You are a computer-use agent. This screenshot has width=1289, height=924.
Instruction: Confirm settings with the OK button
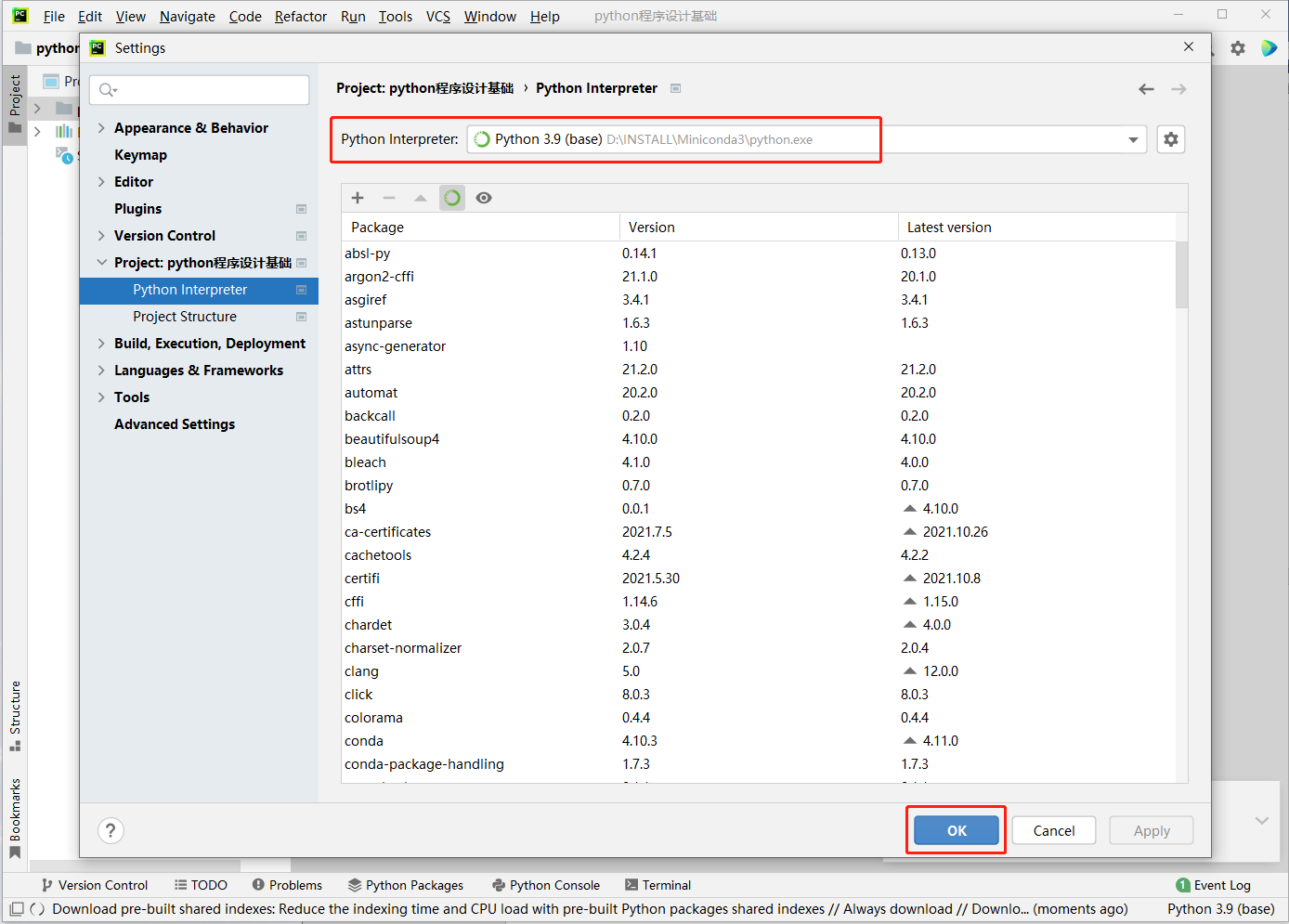956,830
